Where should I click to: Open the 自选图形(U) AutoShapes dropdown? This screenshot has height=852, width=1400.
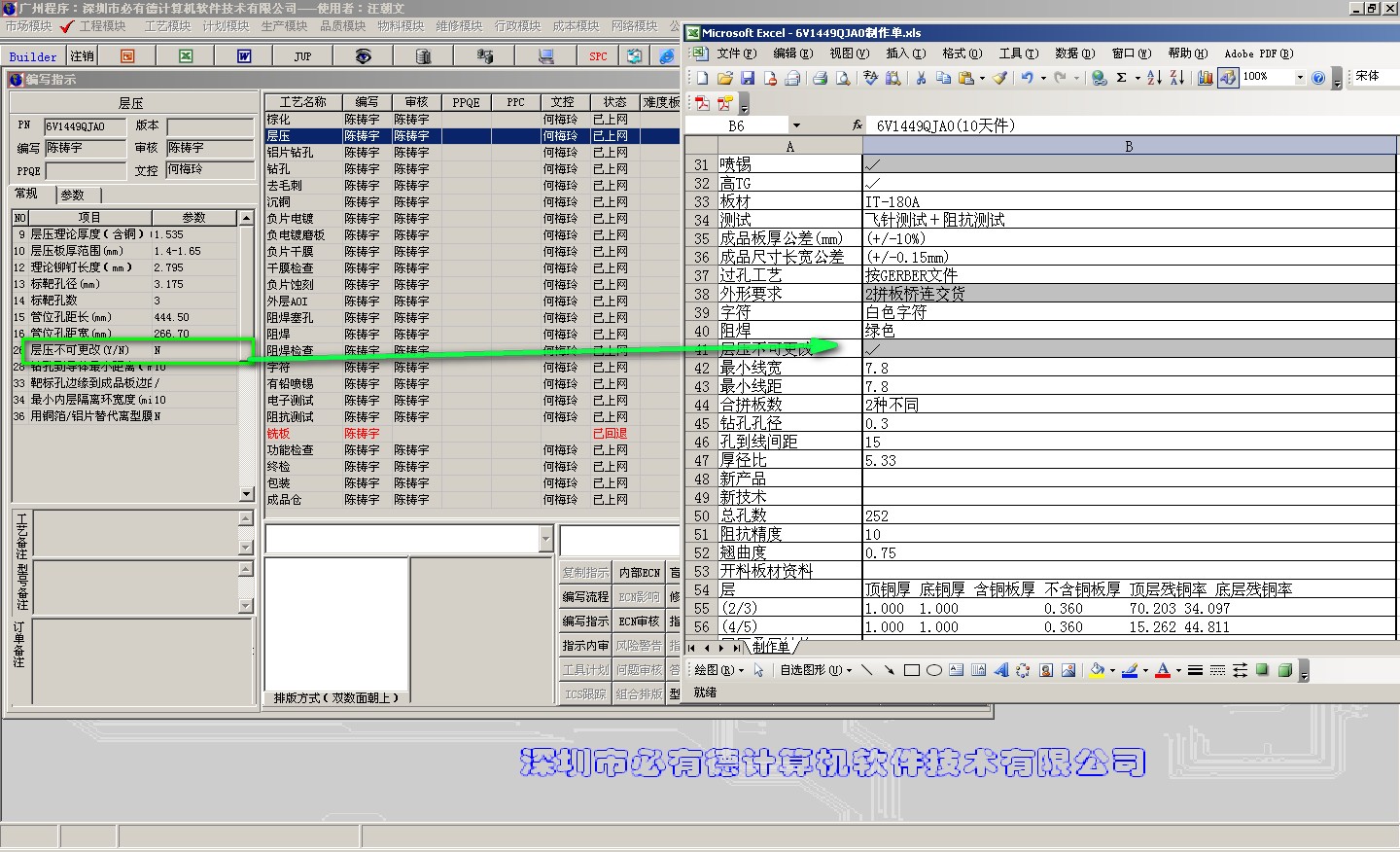click(816, 670)
